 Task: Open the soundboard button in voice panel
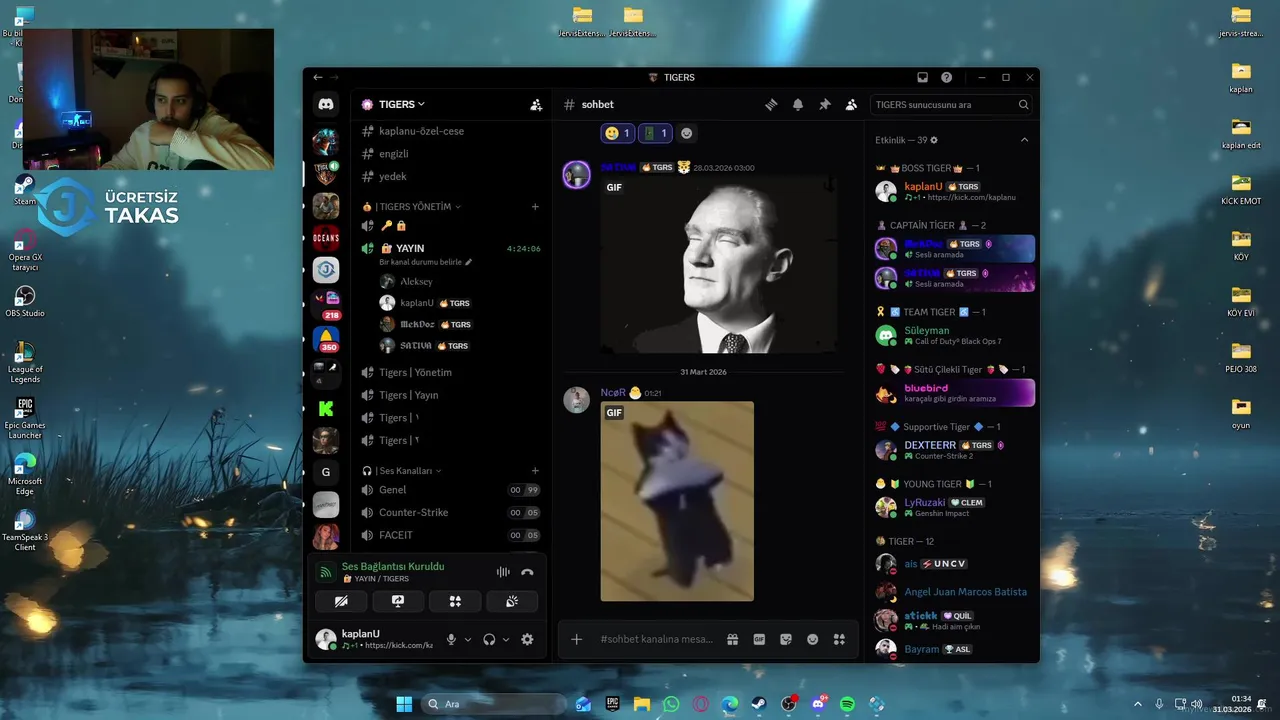point(512,601)
